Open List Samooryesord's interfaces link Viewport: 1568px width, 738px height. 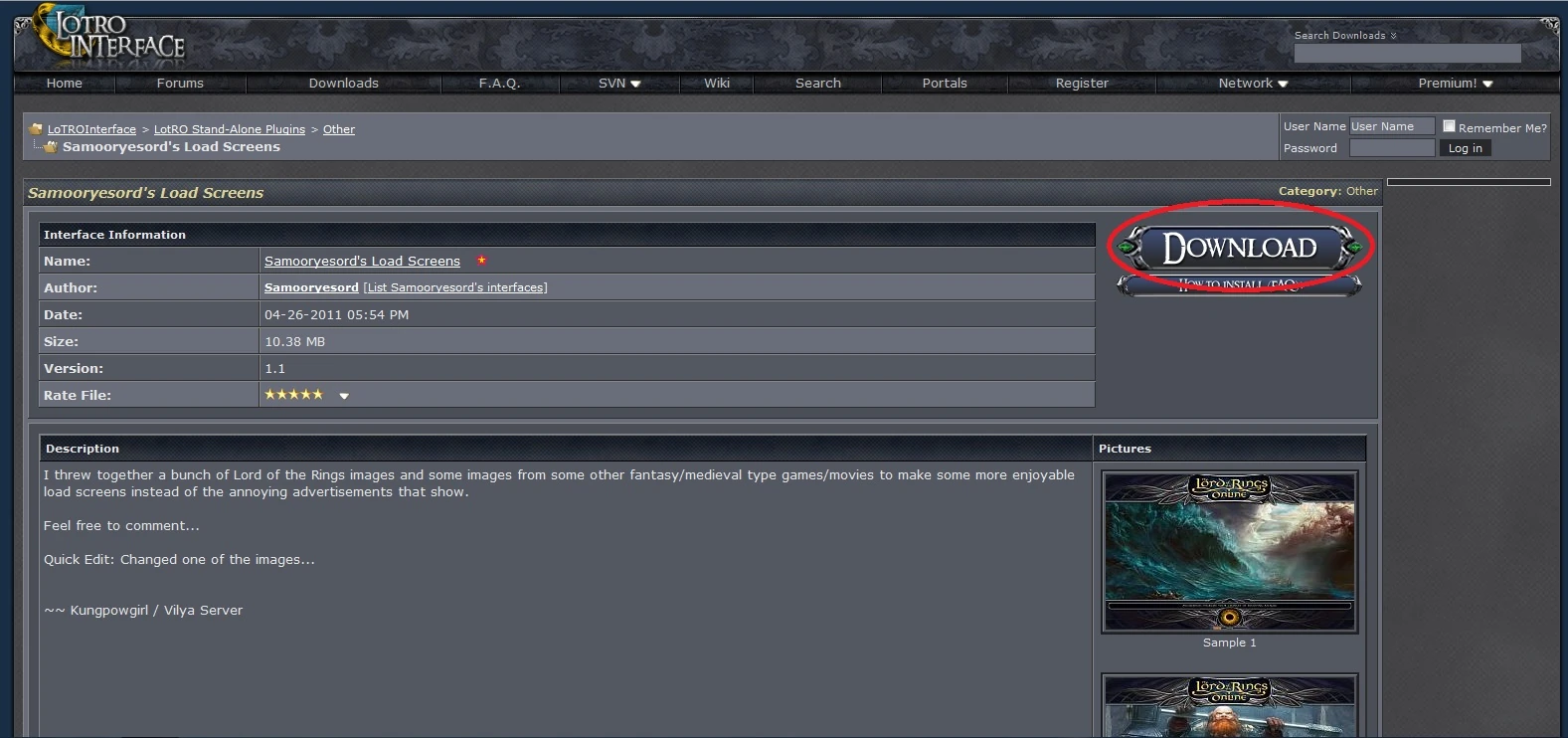(455, 287)
